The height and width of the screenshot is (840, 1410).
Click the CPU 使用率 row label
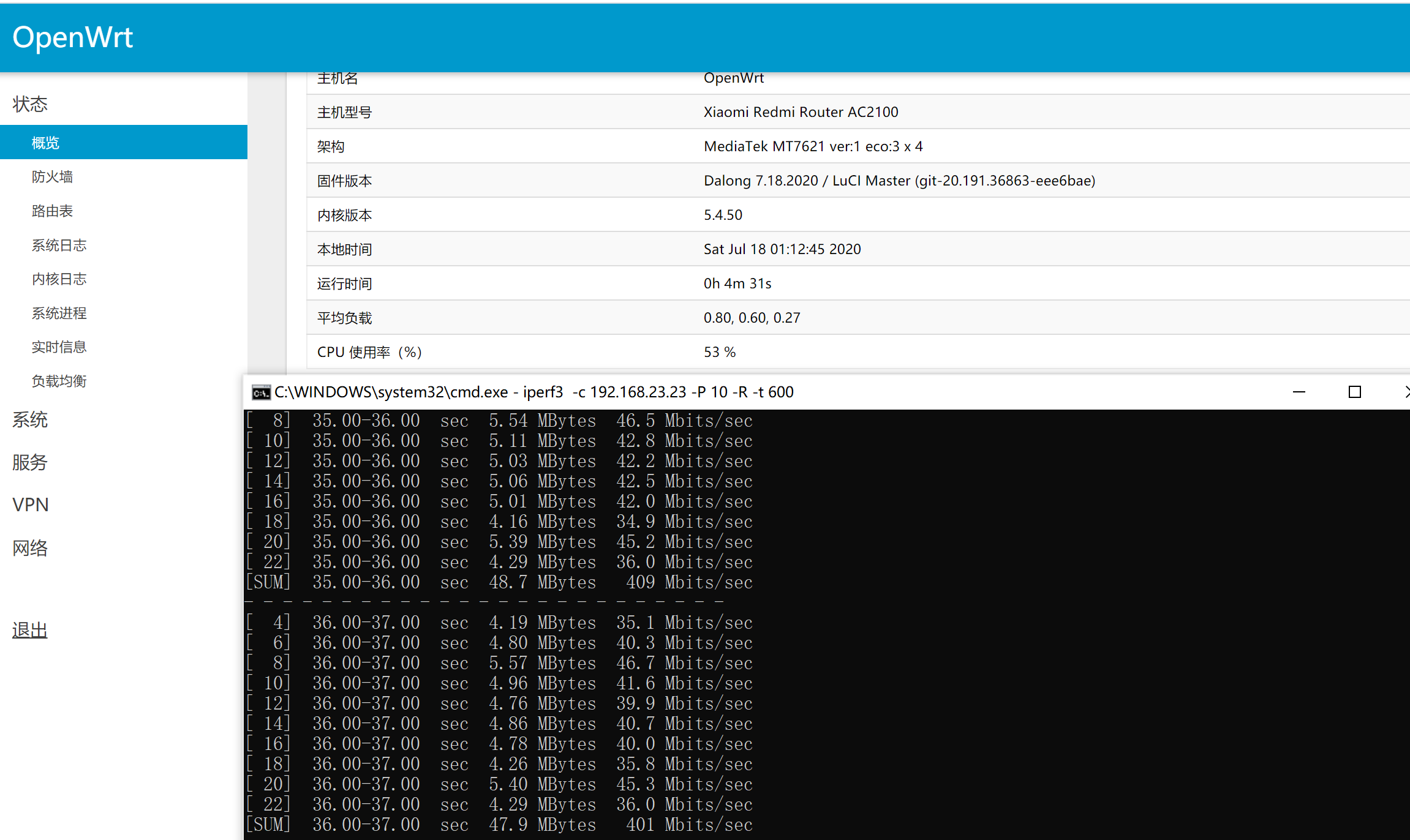tap(369, 352)
